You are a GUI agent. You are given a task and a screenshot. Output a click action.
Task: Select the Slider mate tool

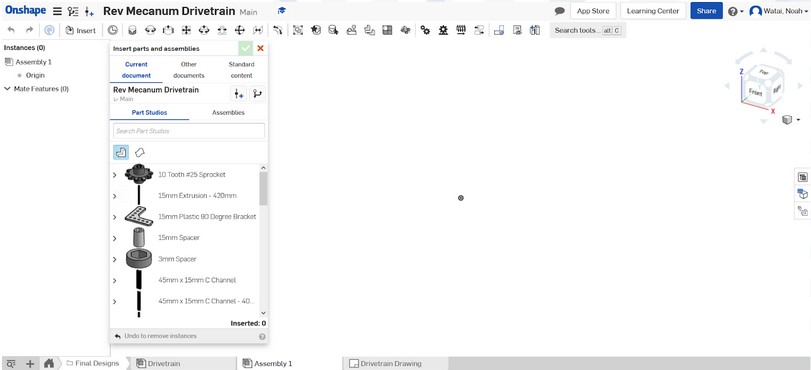(x=168, y=31)
